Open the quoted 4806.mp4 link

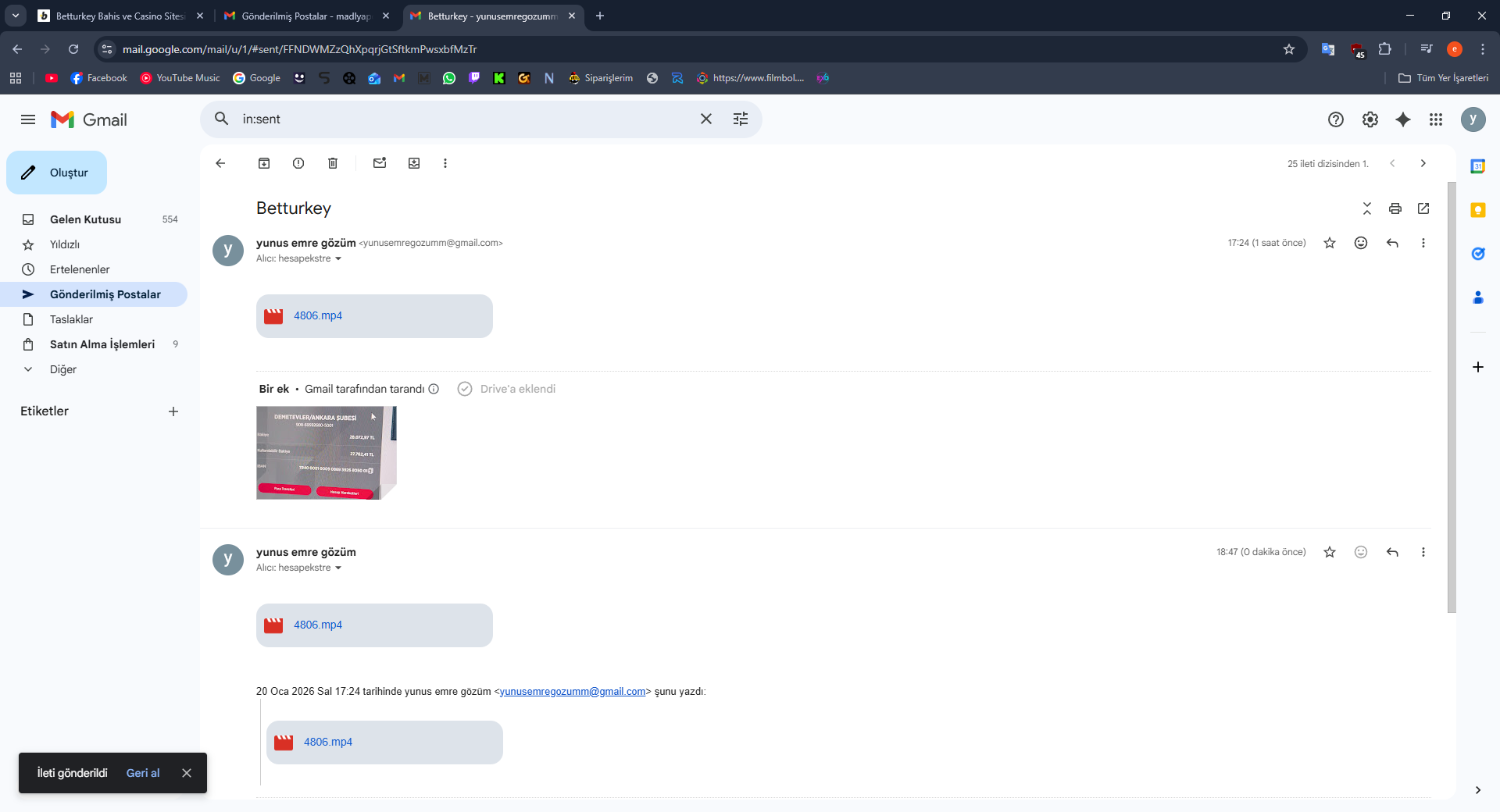tap(328, 742)
